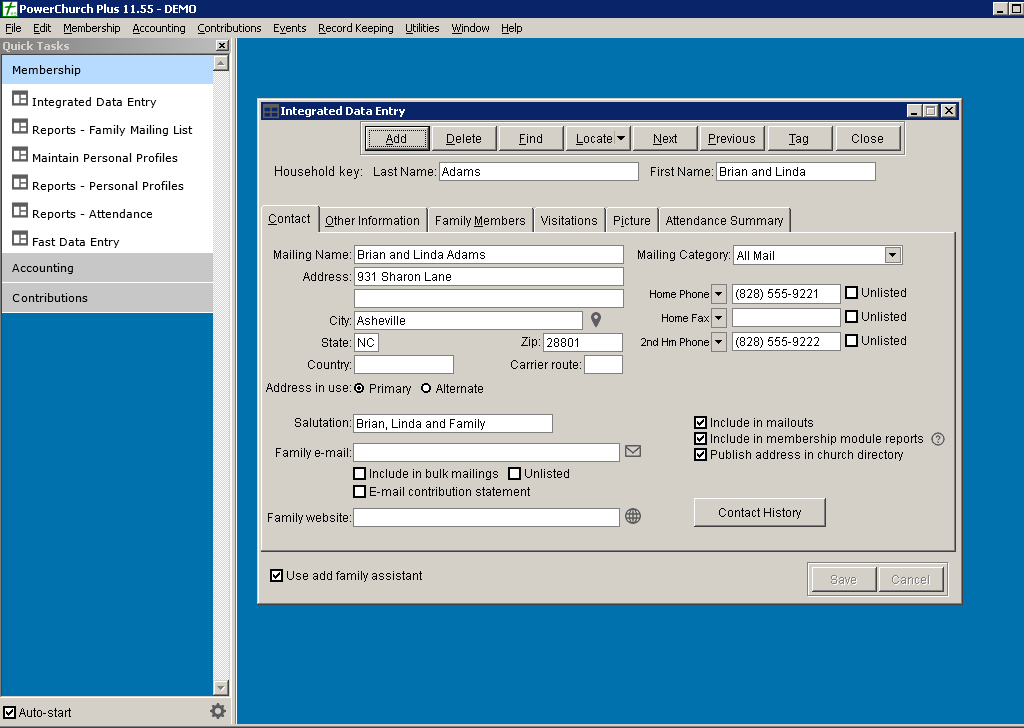Open Locate button dropdown arrow
Image resolution: width=1024 pixels, height=728 pixels.
(621, 138)
